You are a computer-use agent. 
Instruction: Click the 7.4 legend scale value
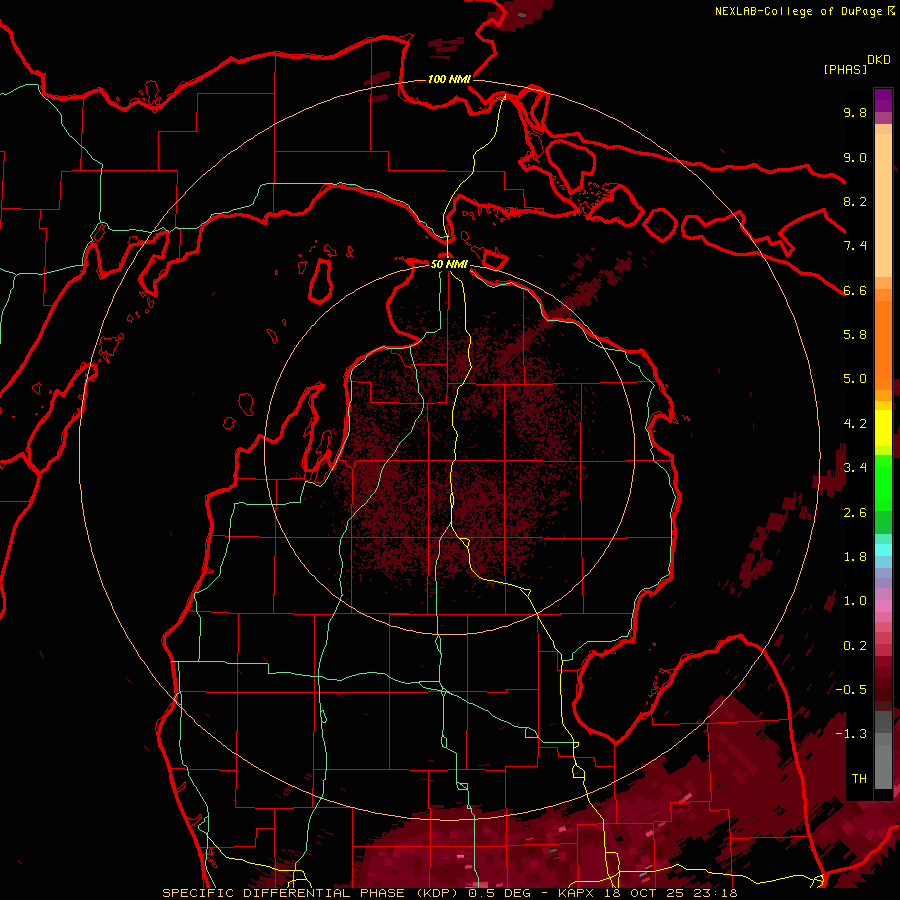pyautogui.click(x=855, y=246)
